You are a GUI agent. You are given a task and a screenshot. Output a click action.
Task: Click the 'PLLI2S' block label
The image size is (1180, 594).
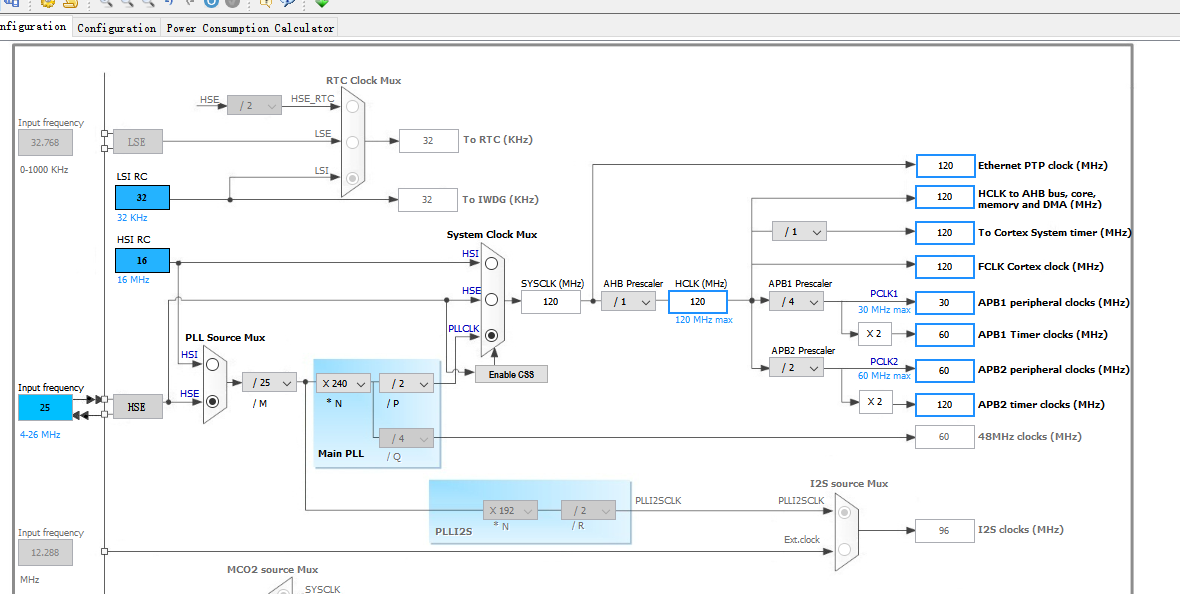click(x=454, y=532)
